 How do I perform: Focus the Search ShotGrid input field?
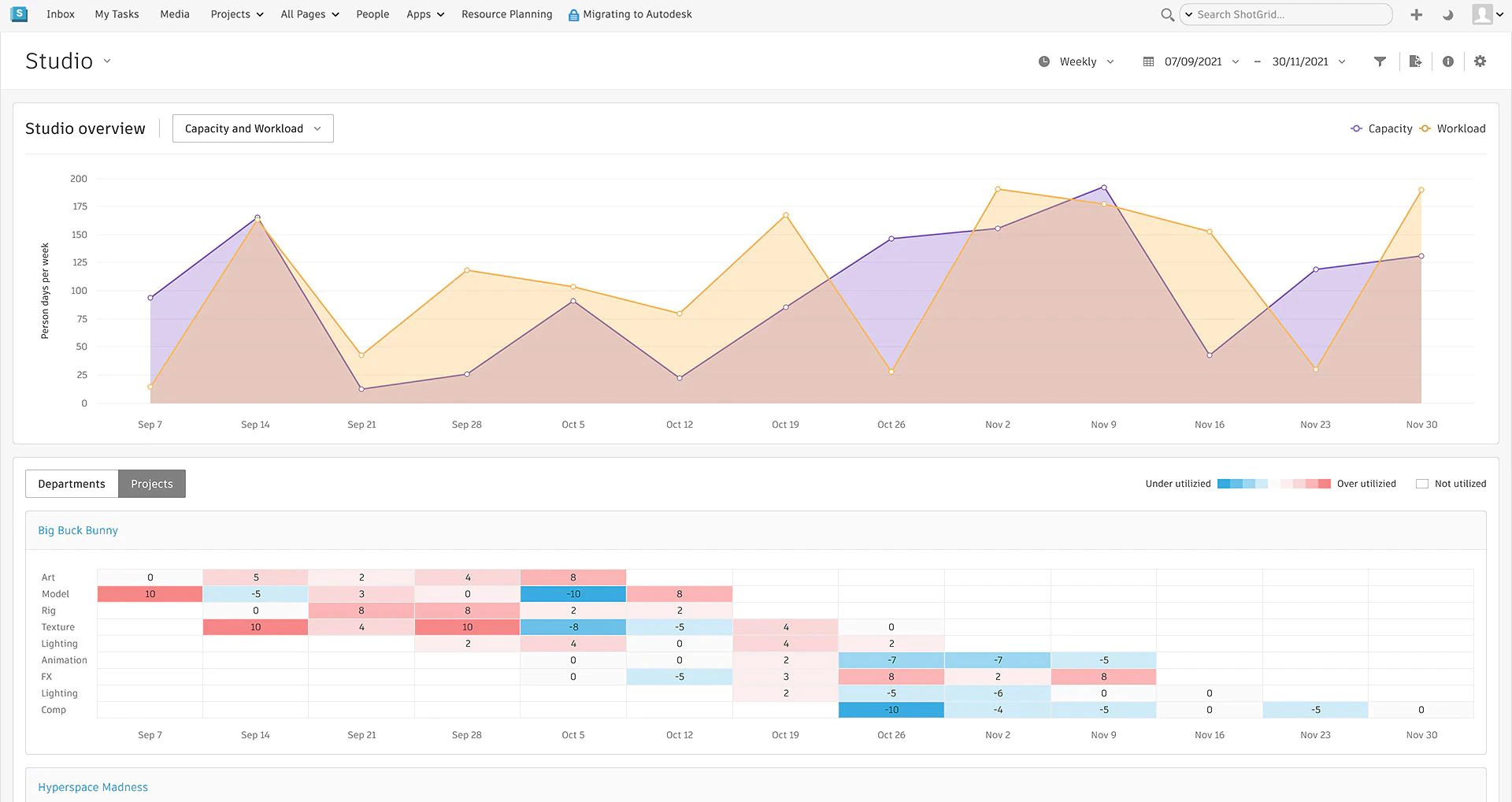(x=1291, y=14)
